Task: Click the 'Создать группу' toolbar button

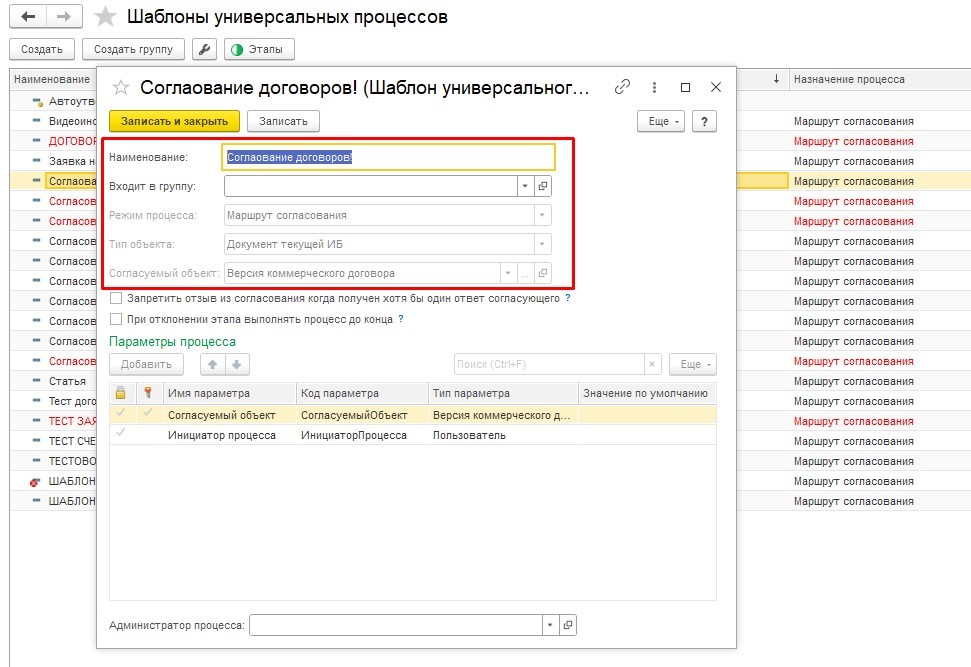Action: pos(133,49)
